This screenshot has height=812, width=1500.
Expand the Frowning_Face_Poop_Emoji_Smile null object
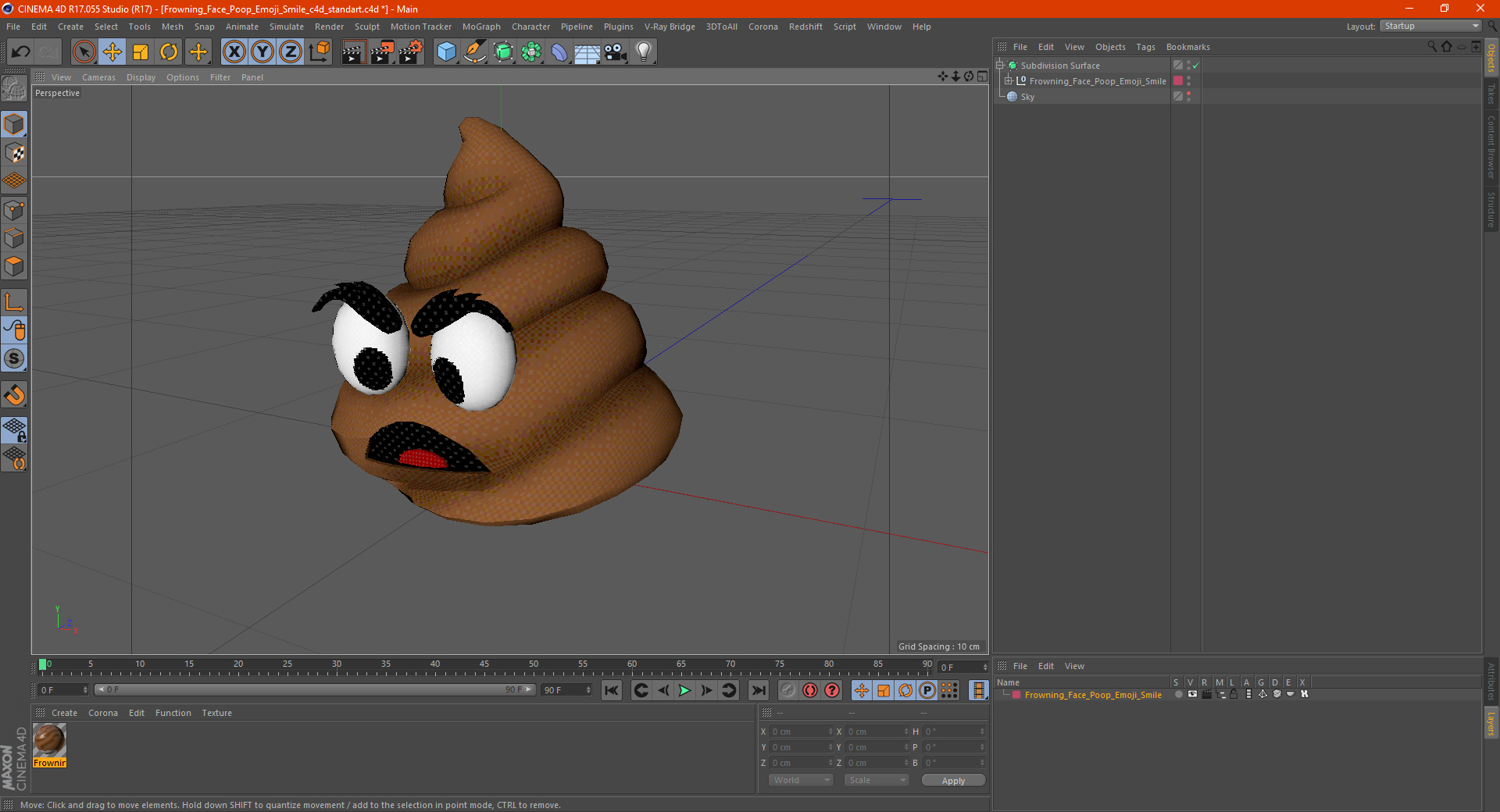(x=1009, y=81)
